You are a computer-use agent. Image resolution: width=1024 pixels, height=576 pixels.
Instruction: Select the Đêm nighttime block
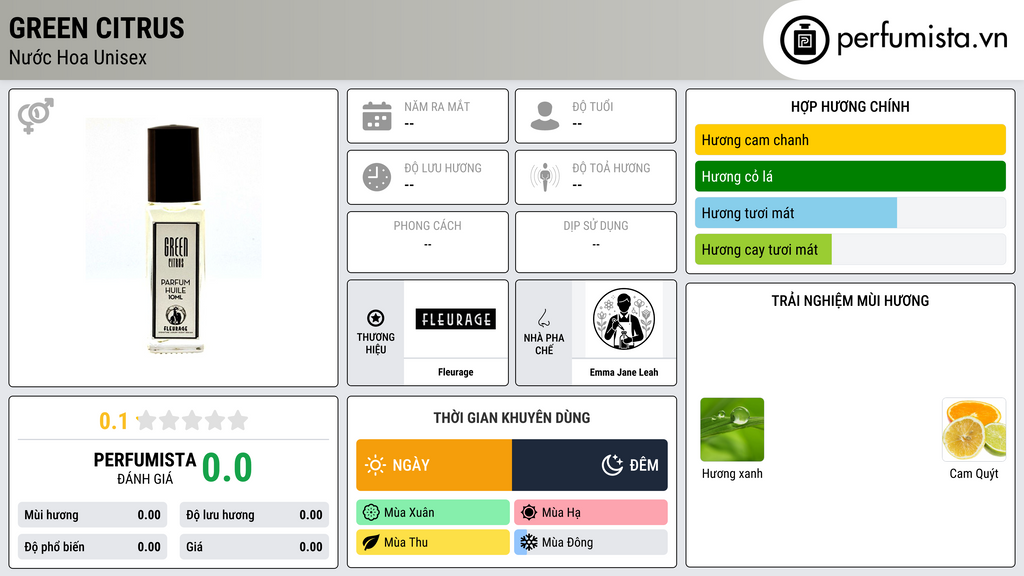[590, 465]
